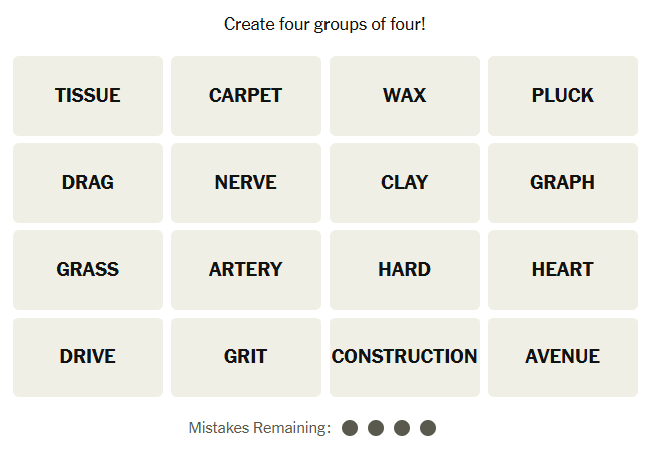Click the 'Create four groups of four!' heading
This screenshot has width=652, height=456.
point(325,24)
